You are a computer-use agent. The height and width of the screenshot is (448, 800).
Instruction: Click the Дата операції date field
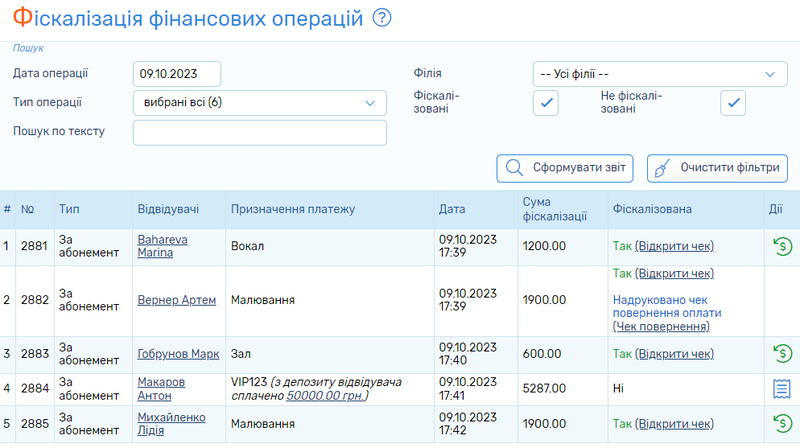[x=176, y=74]
